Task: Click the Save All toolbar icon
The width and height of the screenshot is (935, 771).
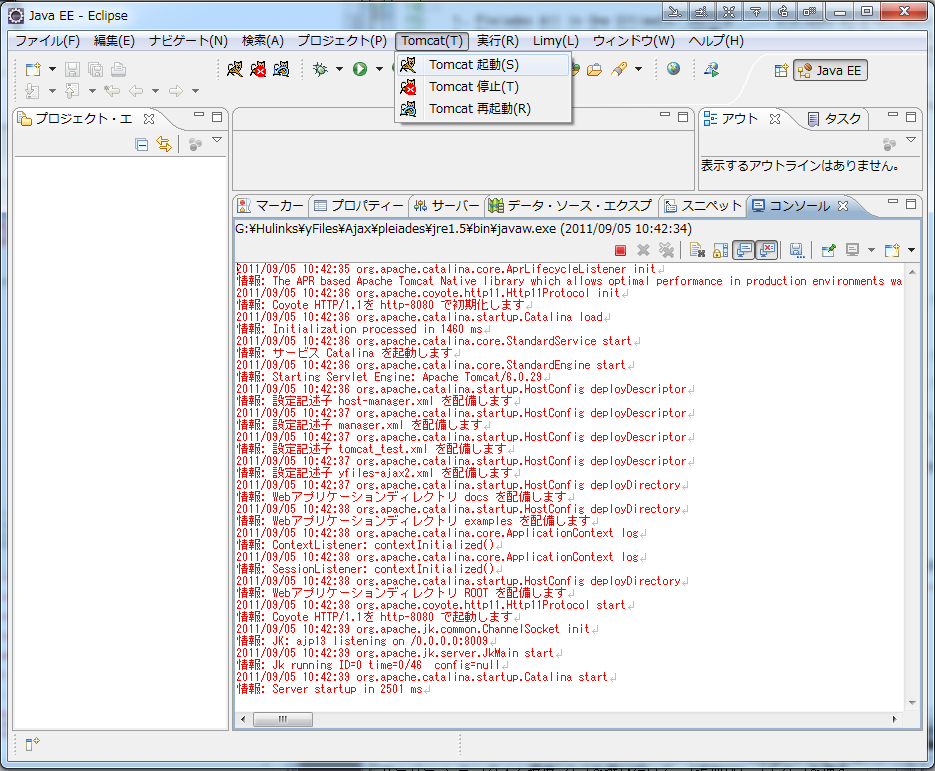Action: [95, 70]
